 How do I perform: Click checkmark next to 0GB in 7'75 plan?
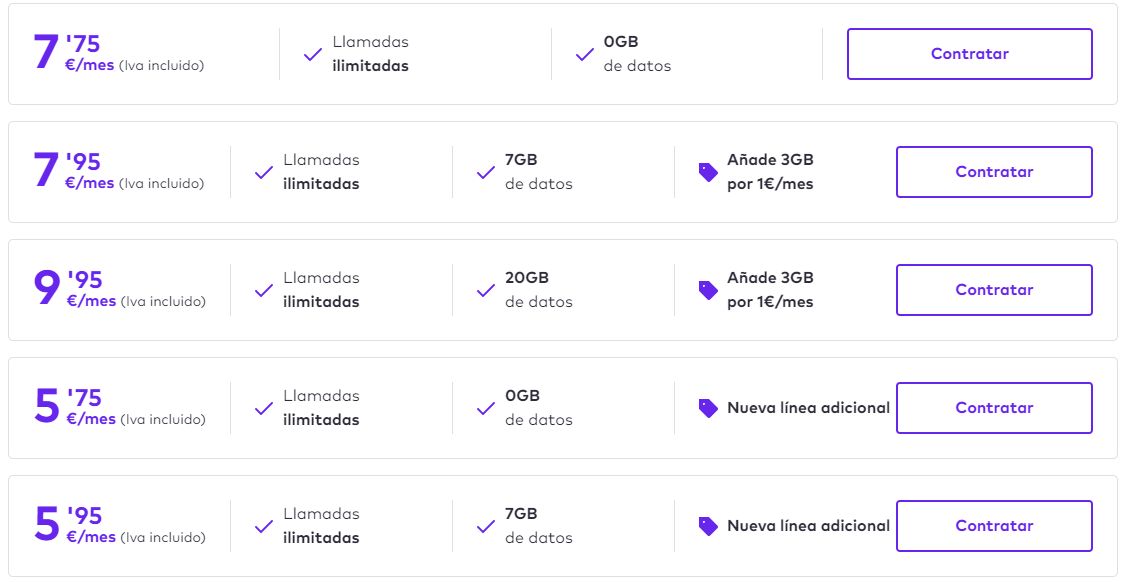585,55
